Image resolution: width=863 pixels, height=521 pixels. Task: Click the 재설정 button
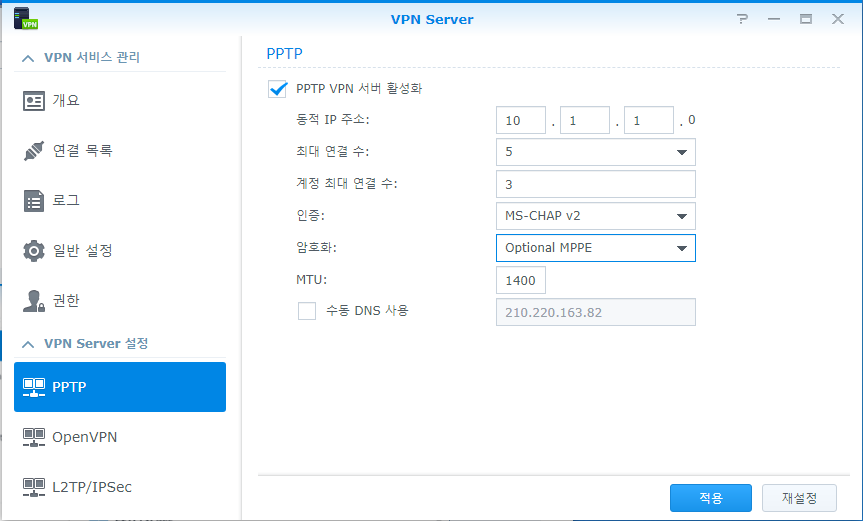click(799, 498)
